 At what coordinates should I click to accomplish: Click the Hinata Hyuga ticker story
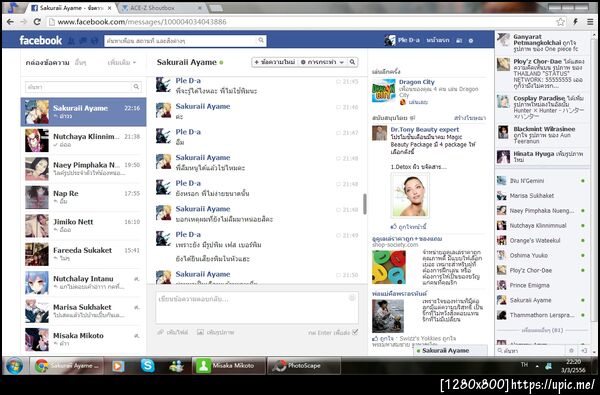(x=542, y=156)
